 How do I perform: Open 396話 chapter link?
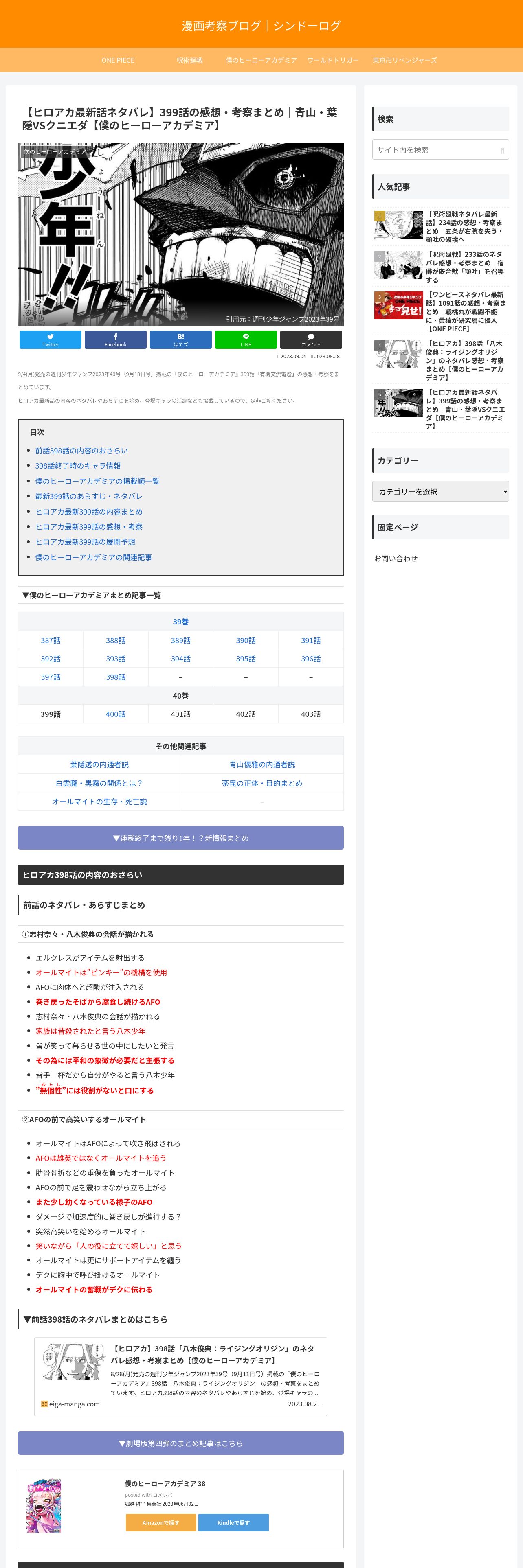310,659
